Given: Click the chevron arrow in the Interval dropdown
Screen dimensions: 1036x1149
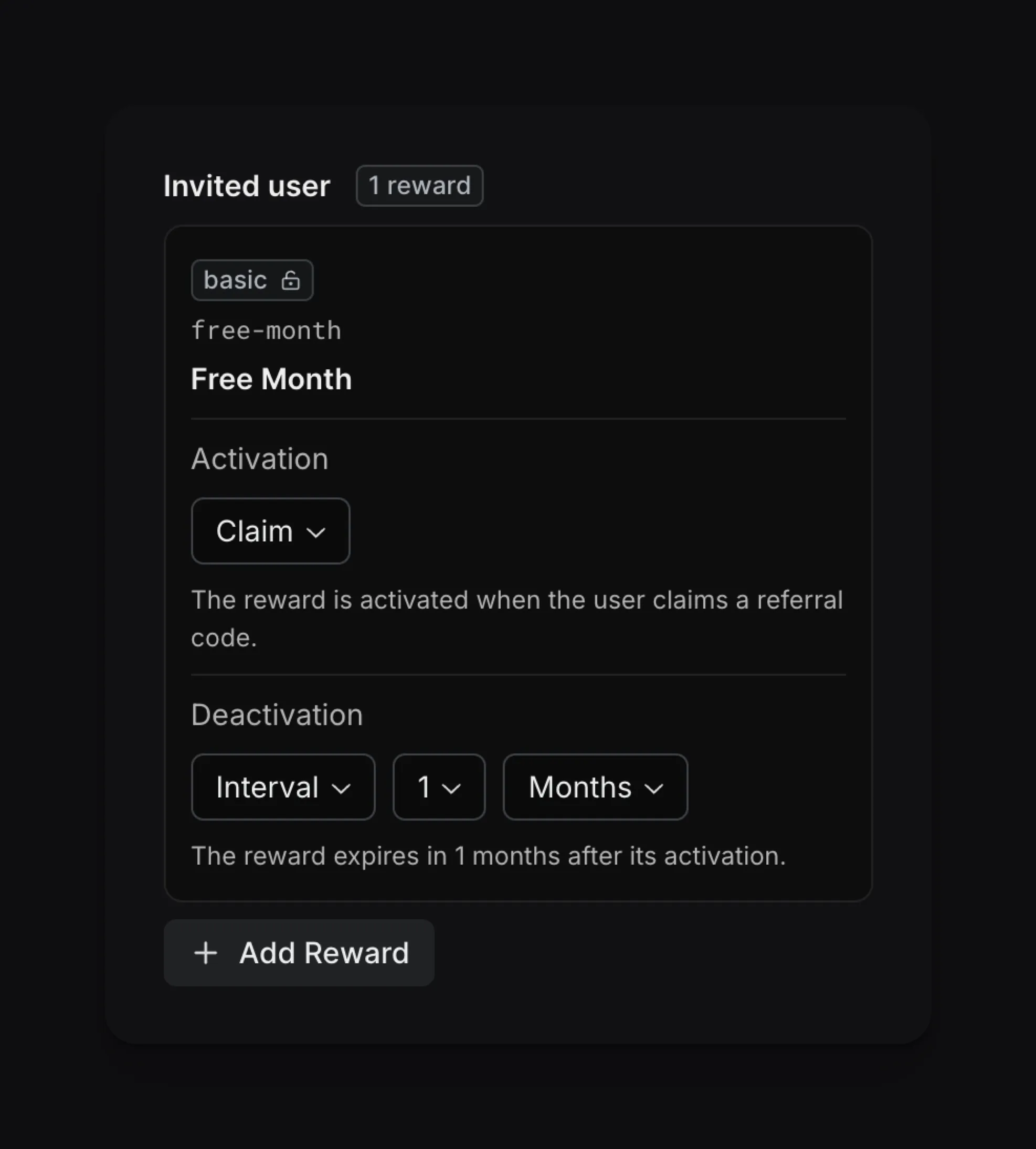Looking at the screenshot, I should tap(341, 788).
